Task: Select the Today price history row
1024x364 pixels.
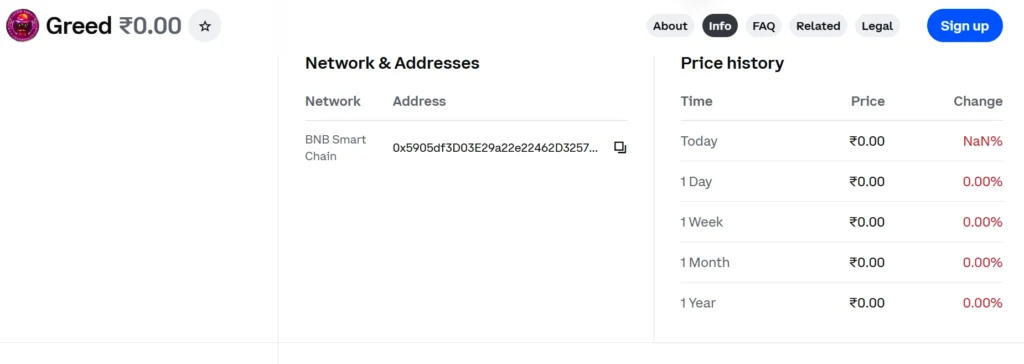Action: pos(841,141)
